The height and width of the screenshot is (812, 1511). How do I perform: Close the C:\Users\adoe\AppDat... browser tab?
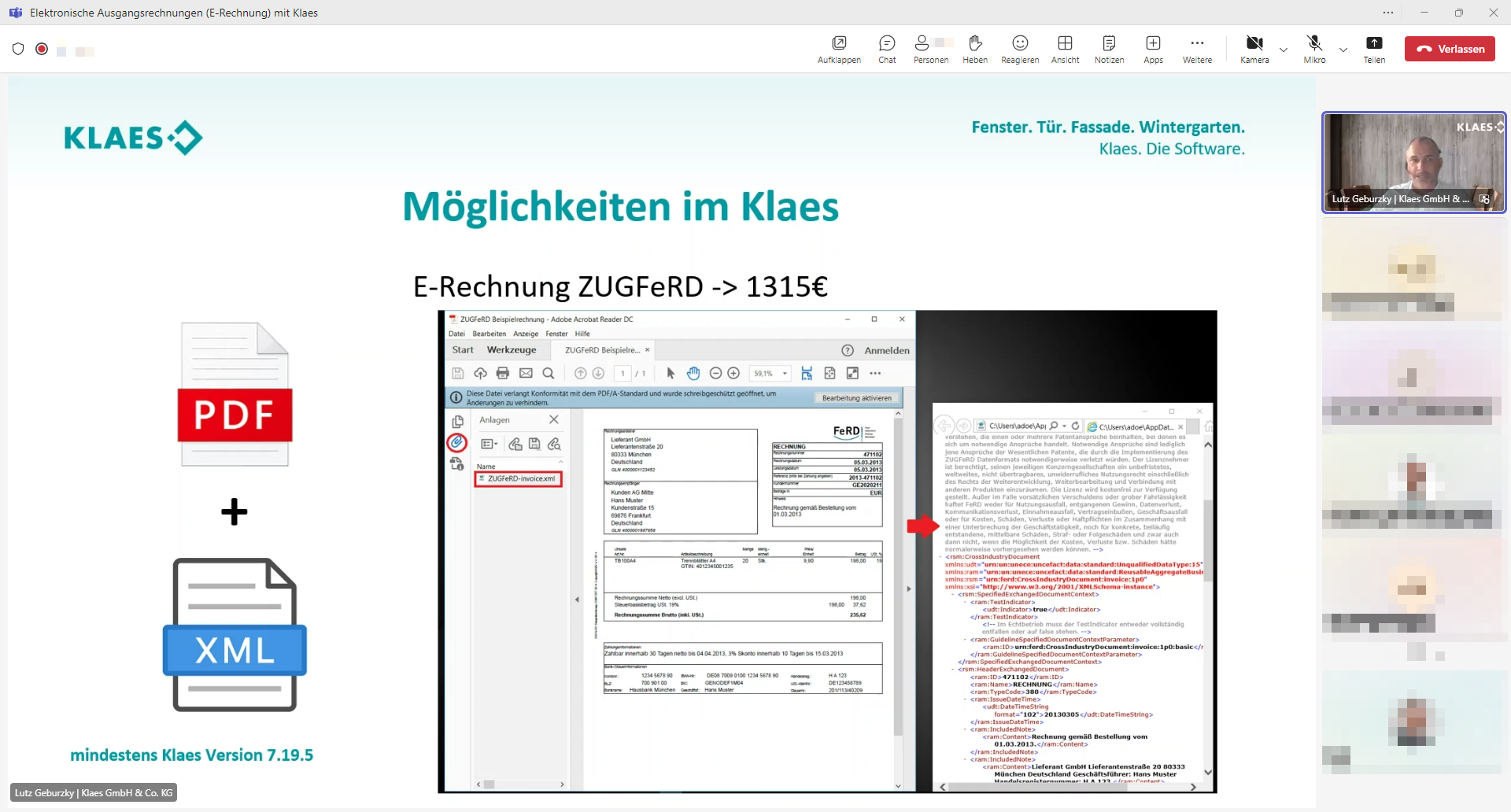click(1180, 426)
